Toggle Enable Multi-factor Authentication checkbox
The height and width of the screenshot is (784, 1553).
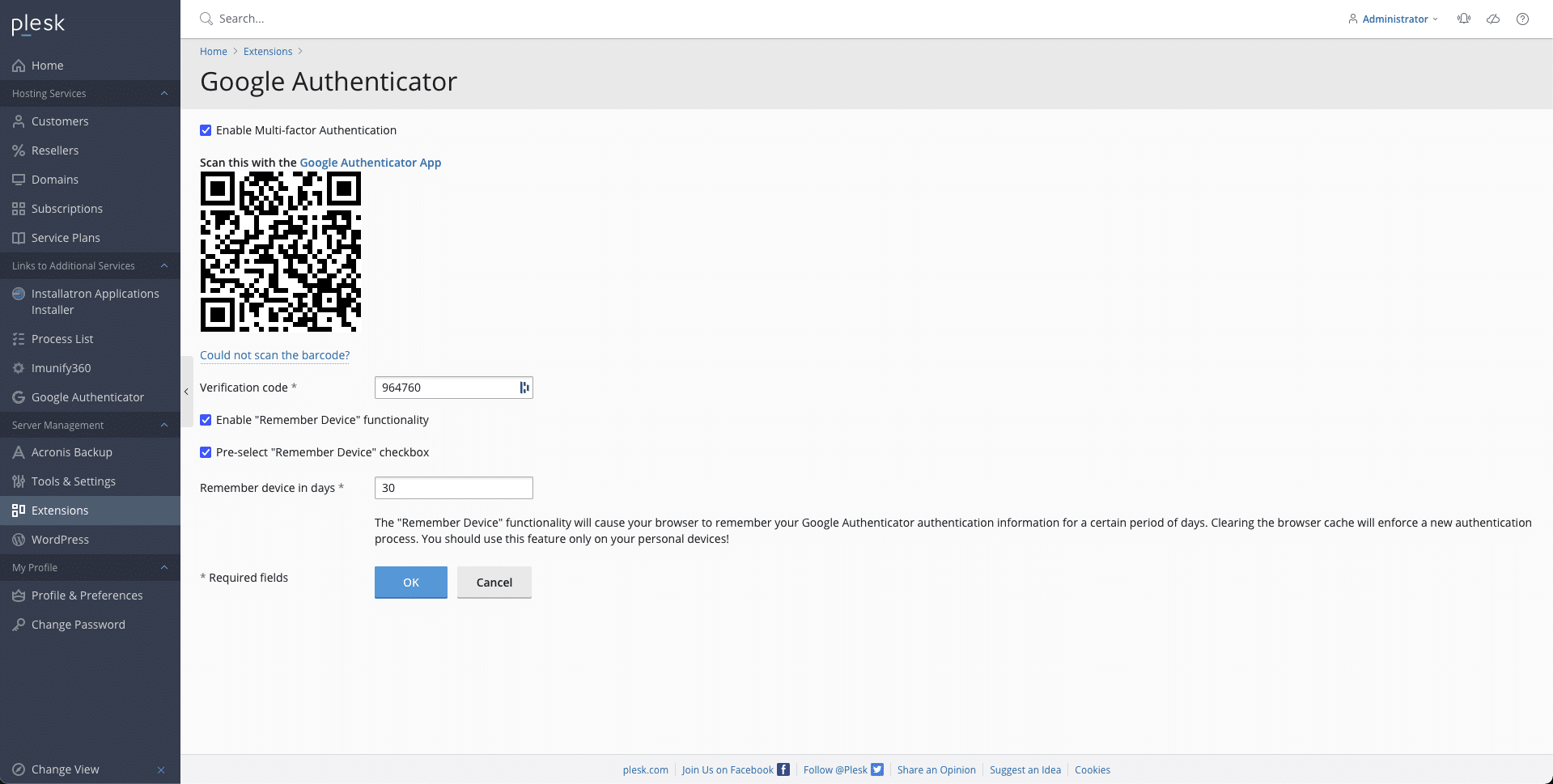(x=206, y=130)
